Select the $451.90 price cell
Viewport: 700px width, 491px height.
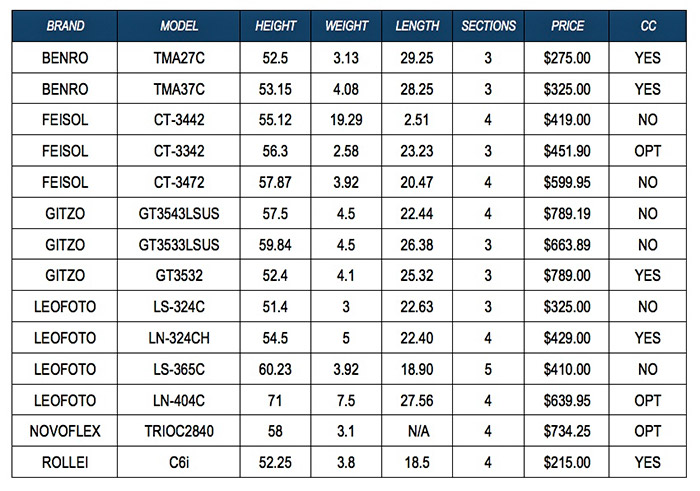coord(568,151)
